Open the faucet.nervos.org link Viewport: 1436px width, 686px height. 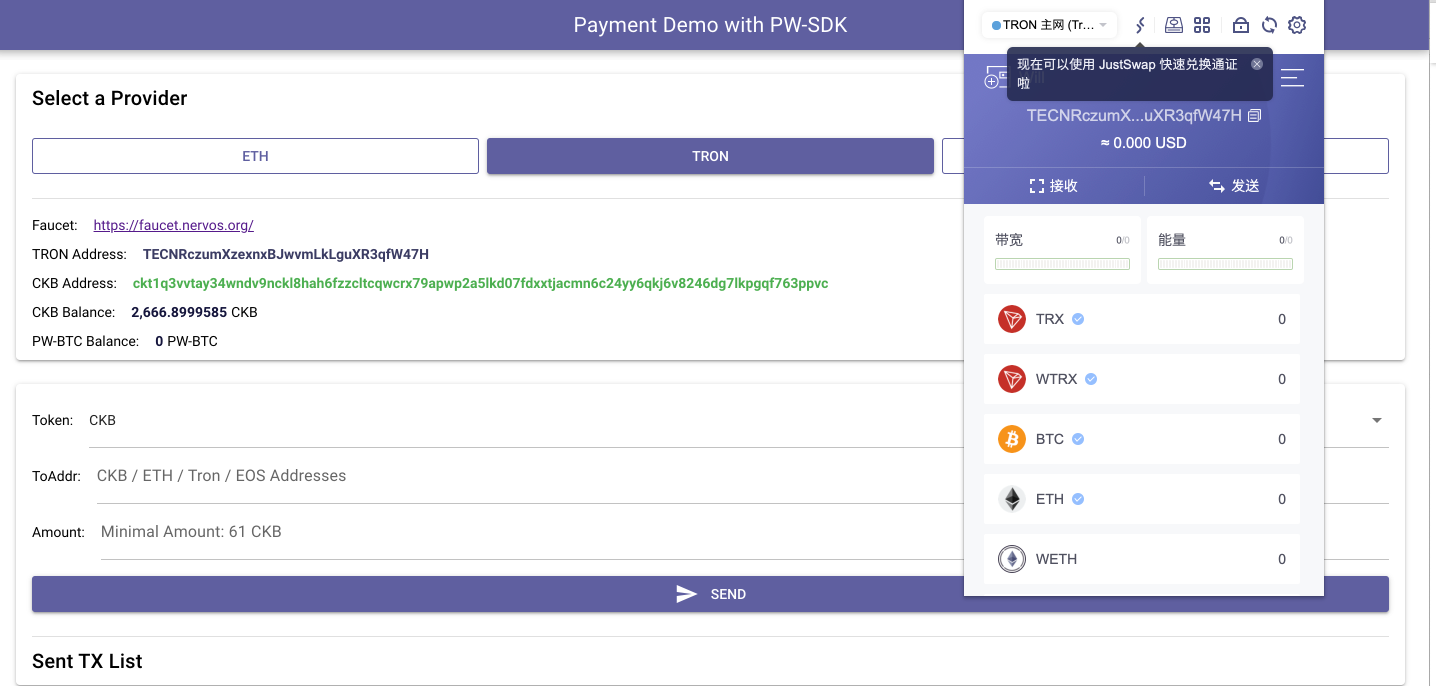point(173,226)
